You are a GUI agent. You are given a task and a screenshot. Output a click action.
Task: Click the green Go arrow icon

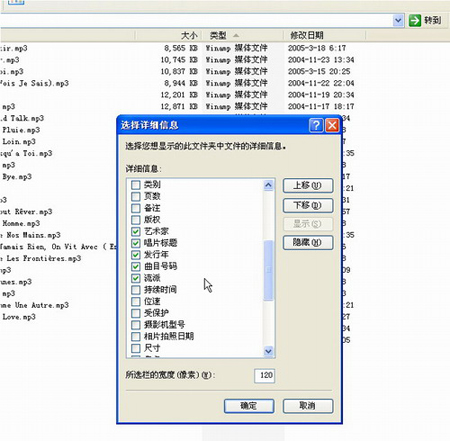tap(415, 21)
